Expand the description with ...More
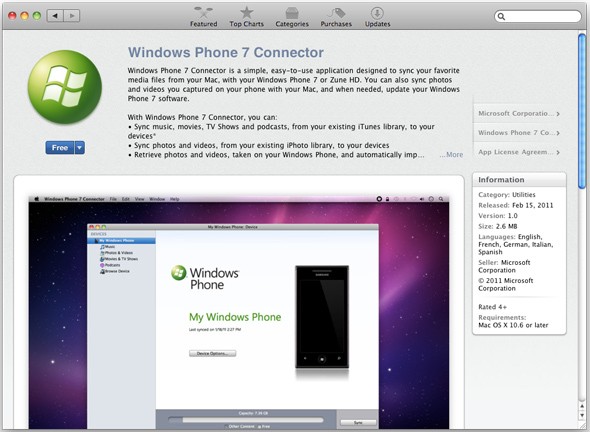 451,155
